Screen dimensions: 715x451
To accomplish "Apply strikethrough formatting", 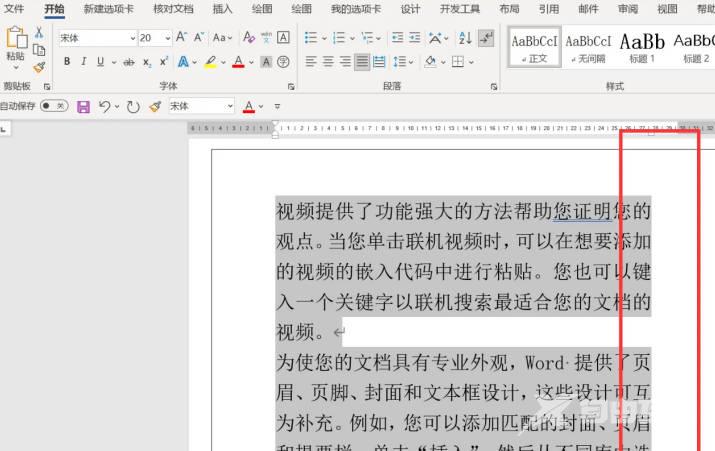I will point(129,62).
